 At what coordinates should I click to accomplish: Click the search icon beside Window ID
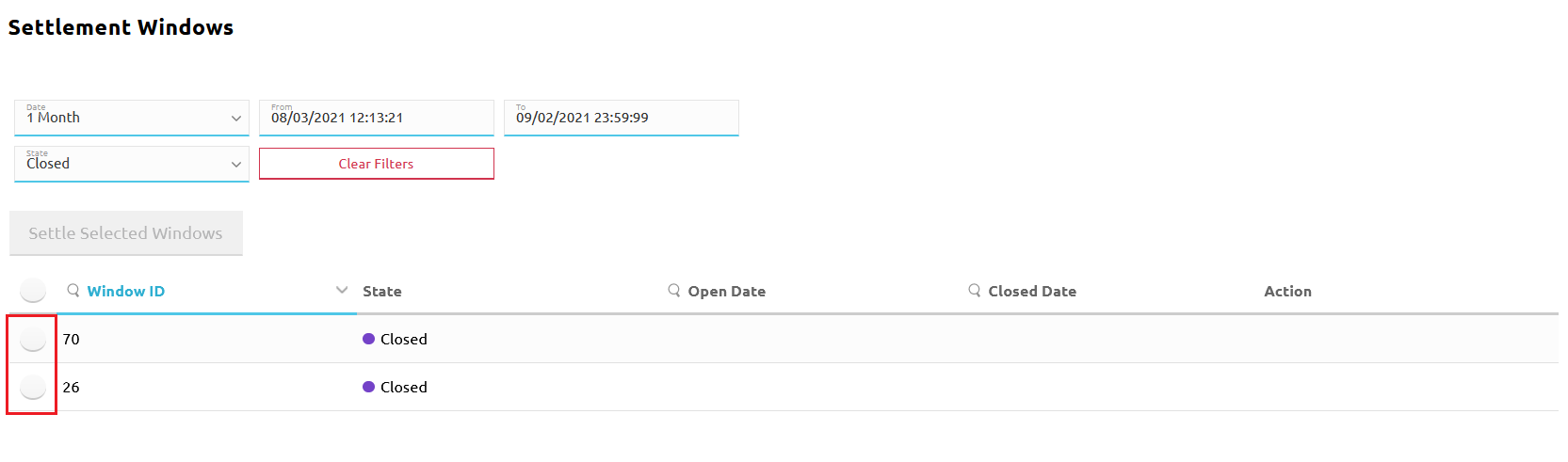coord(73,291)
